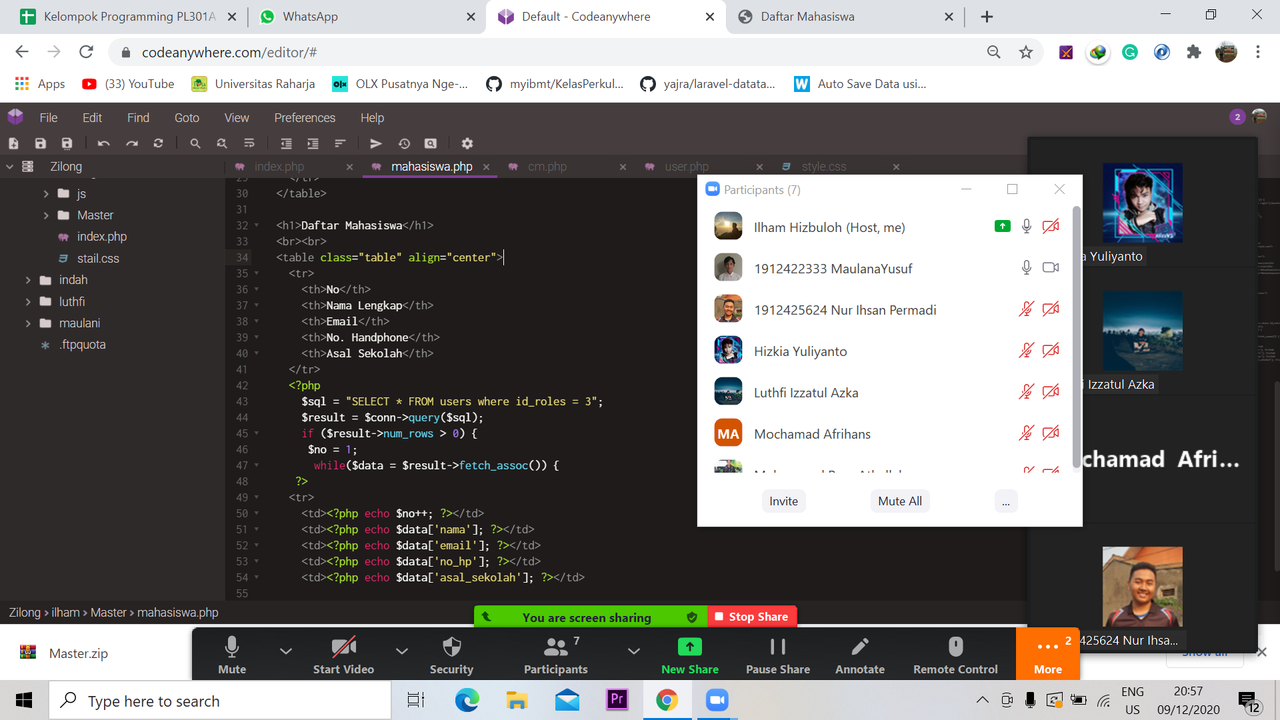Open the Goto menu
Image resolution: width=1280 pixels, height=720 pixels.
point(187,117)
